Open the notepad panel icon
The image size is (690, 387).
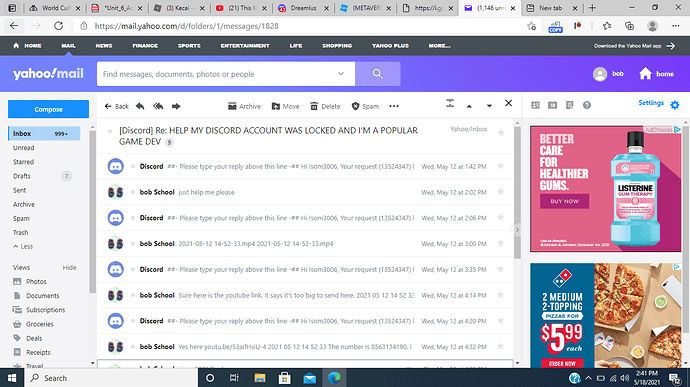click(x=569, y=105)
